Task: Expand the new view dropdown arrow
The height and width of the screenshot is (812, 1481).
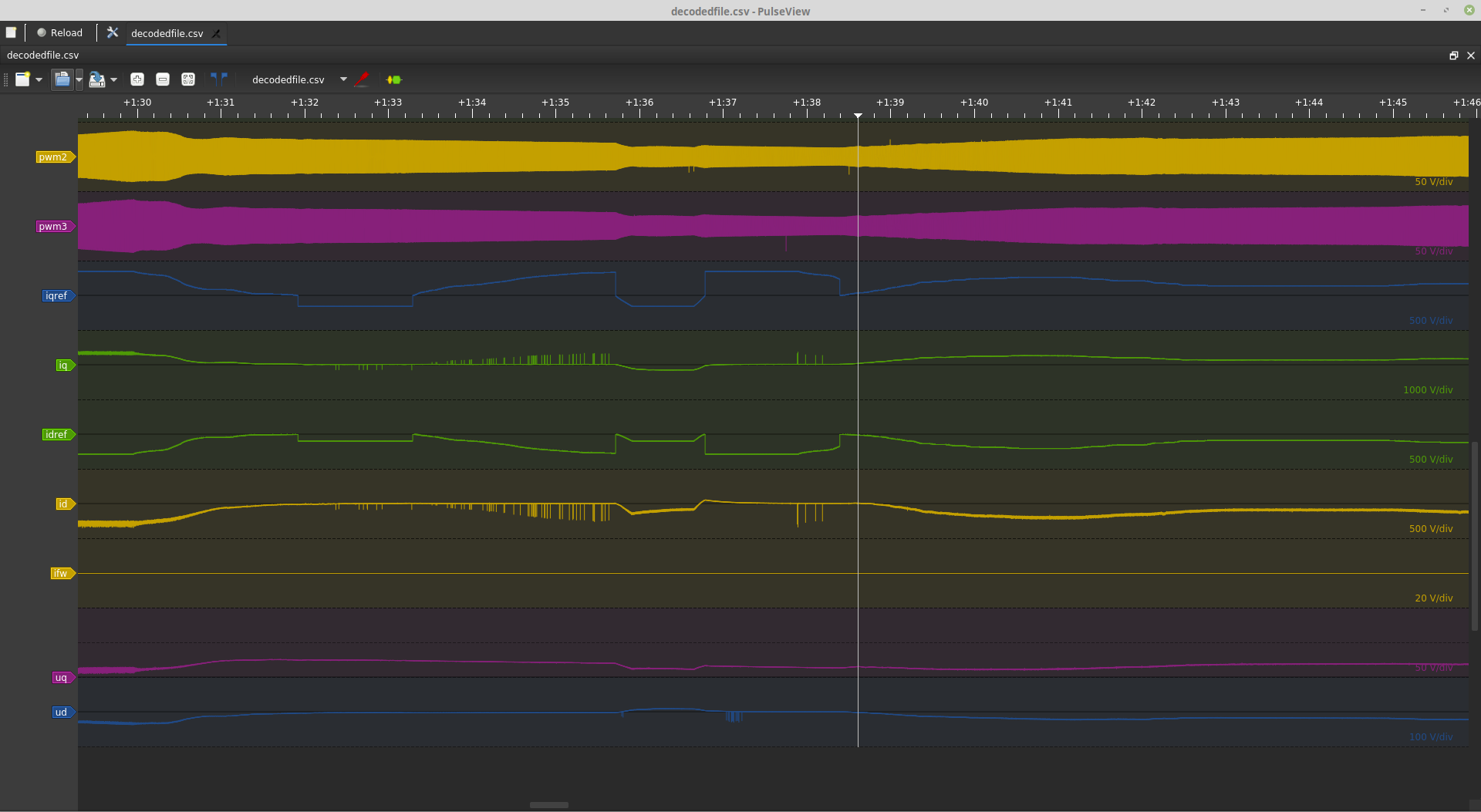Action: coord(39,79)
